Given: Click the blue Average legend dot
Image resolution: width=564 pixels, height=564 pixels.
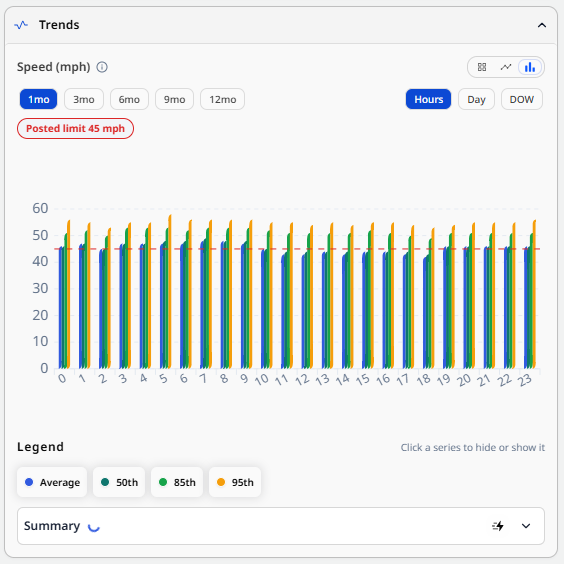Looking at the screenshot, I should coord(29,482).
